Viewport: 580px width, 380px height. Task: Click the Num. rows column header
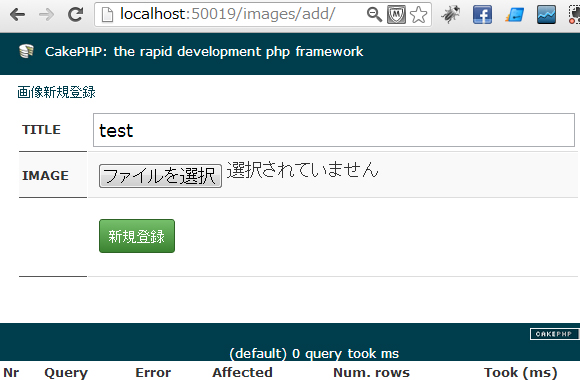(x=371, y=372)
